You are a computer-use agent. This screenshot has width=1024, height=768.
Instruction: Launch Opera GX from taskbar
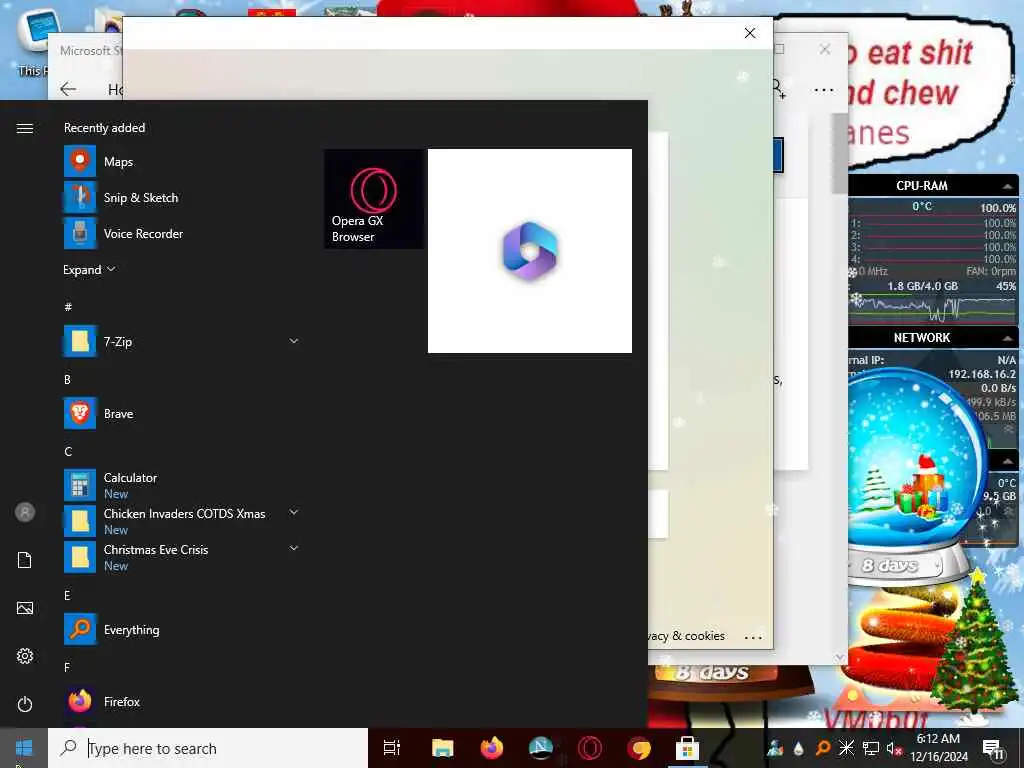(590, 748)
